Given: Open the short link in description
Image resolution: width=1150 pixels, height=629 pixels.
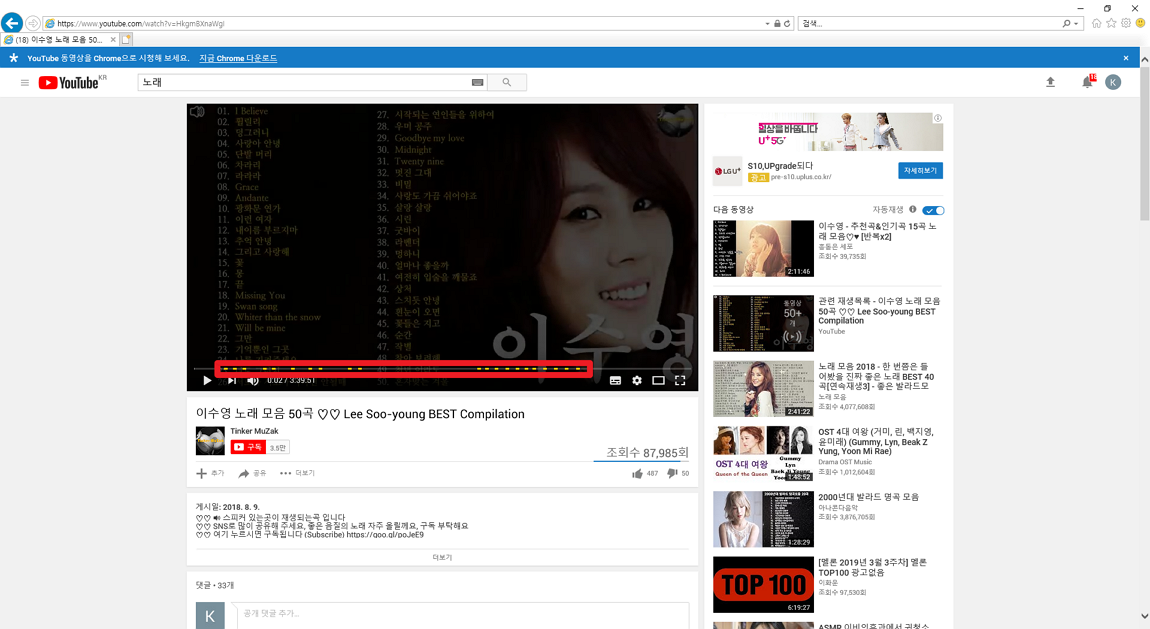Looking at the screenshot, I should coord(385,534).
